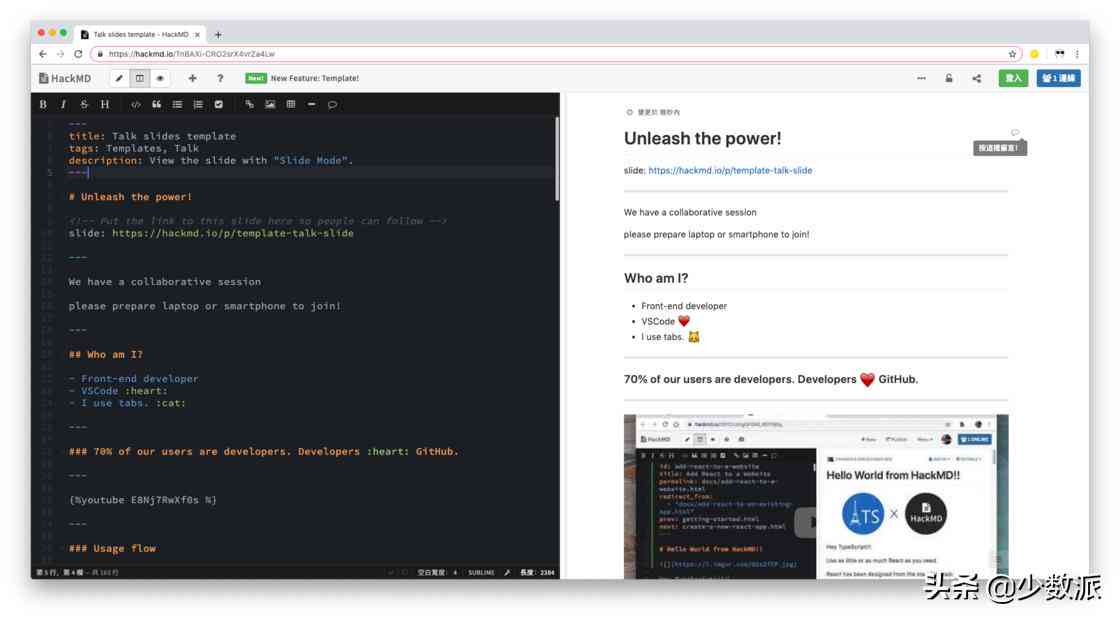Click the title: Talk slides template line
This screenshot has height=620, width=1120.
coord(152,136)
